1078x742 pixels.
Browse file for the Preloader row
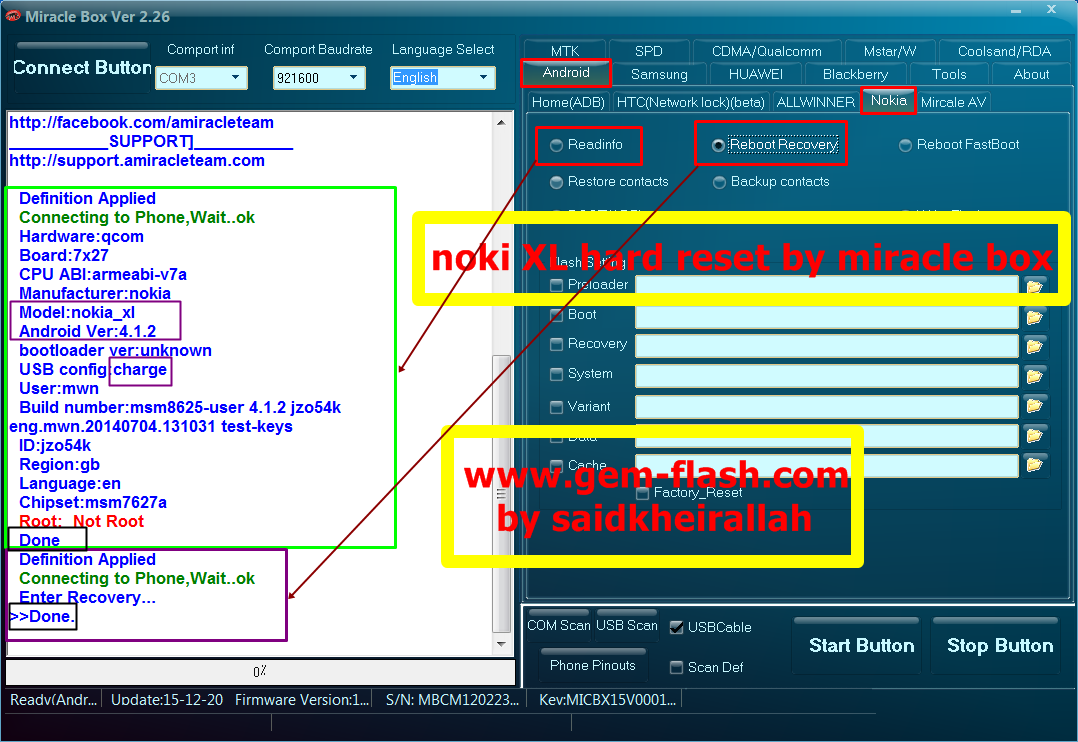coord(1035,287)
